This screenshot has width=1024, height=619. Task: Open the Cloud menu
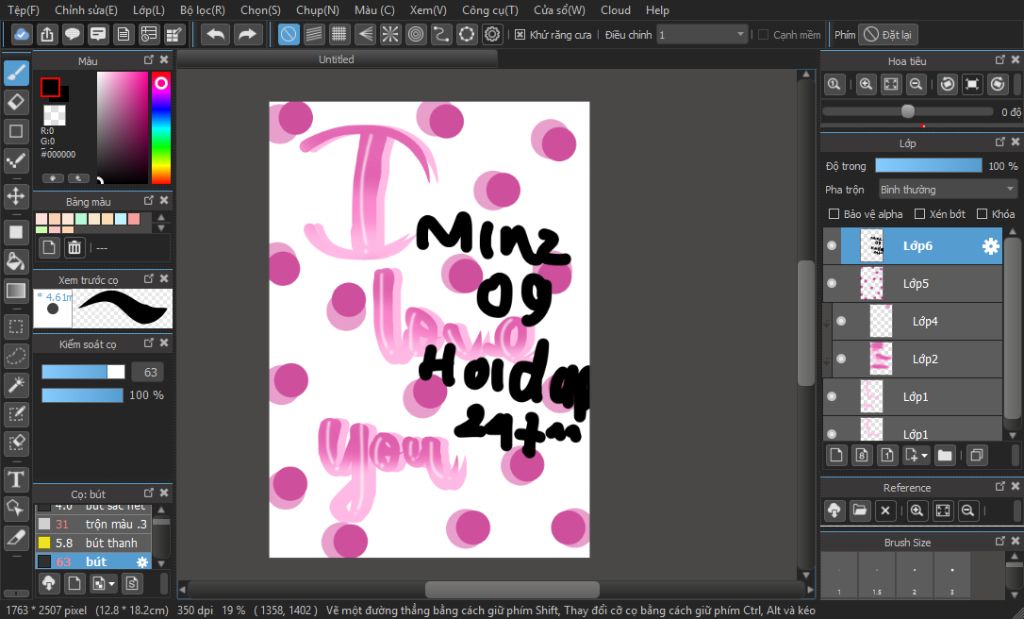pos(615,10)
